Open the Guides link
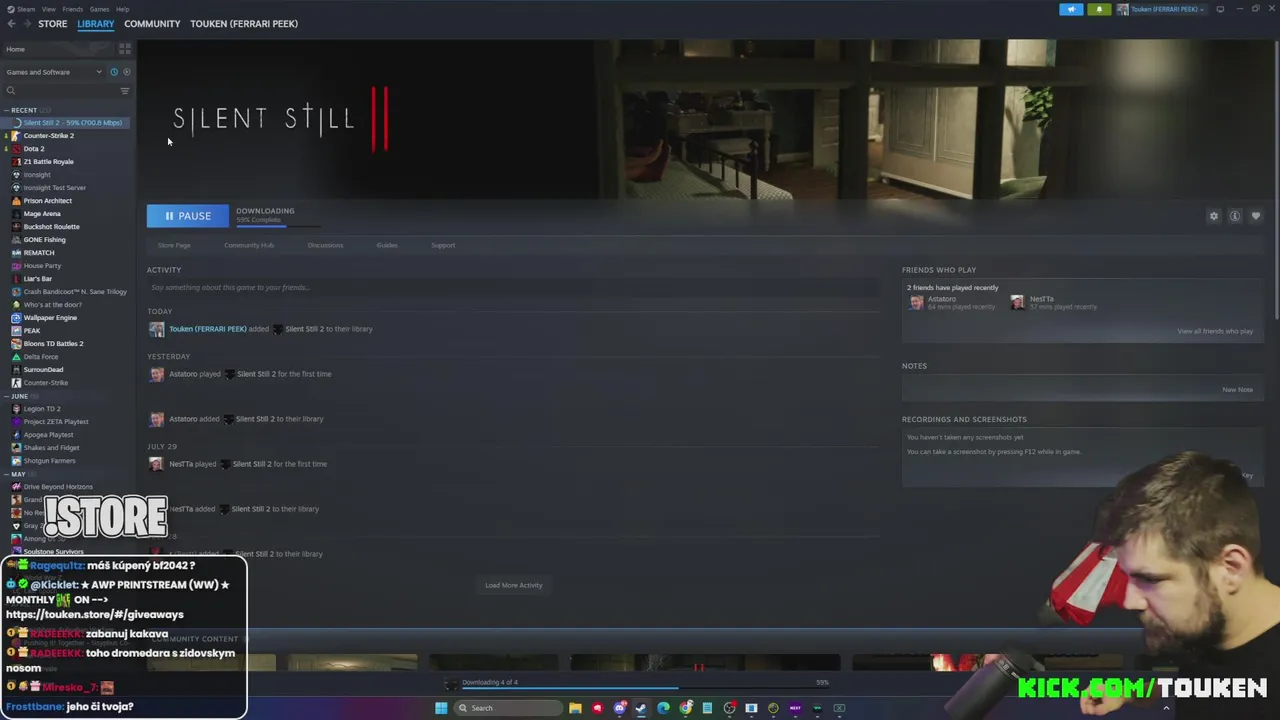This screenshot has height=720, width=1280. (387, 245)
